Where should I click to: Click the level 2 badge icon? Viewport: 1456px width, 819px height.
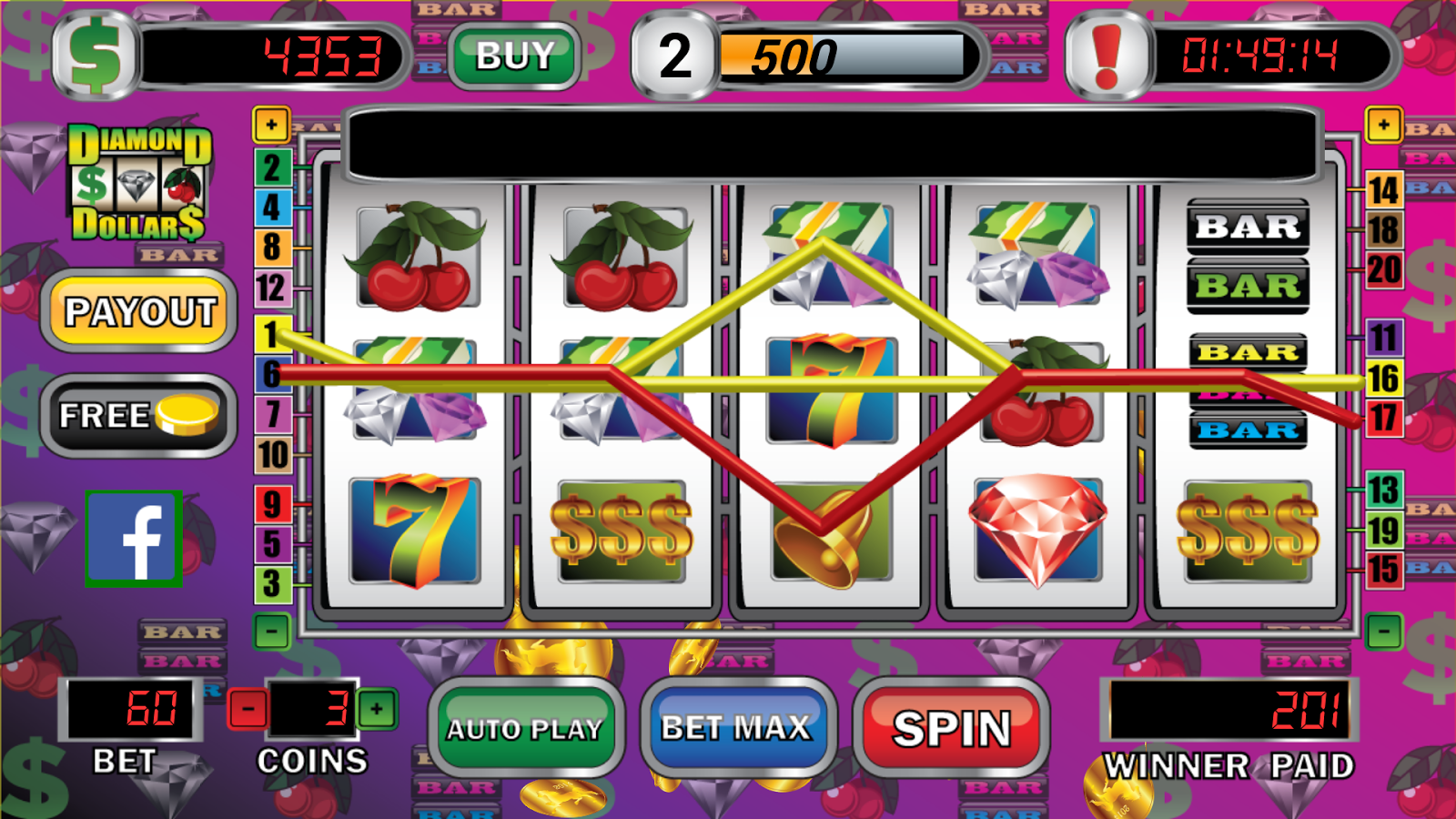(674, 56)
